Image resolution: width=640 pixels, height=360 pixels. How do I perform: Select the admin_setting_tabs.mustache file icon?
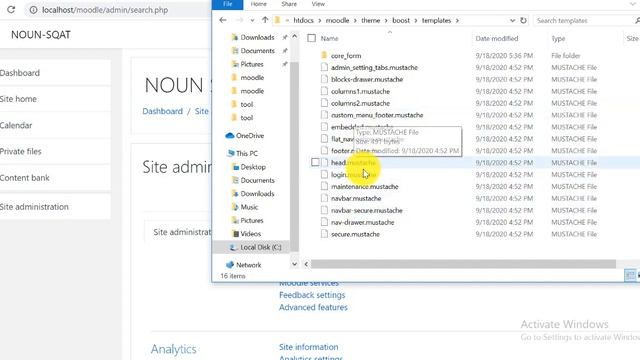tap(324, 67)
